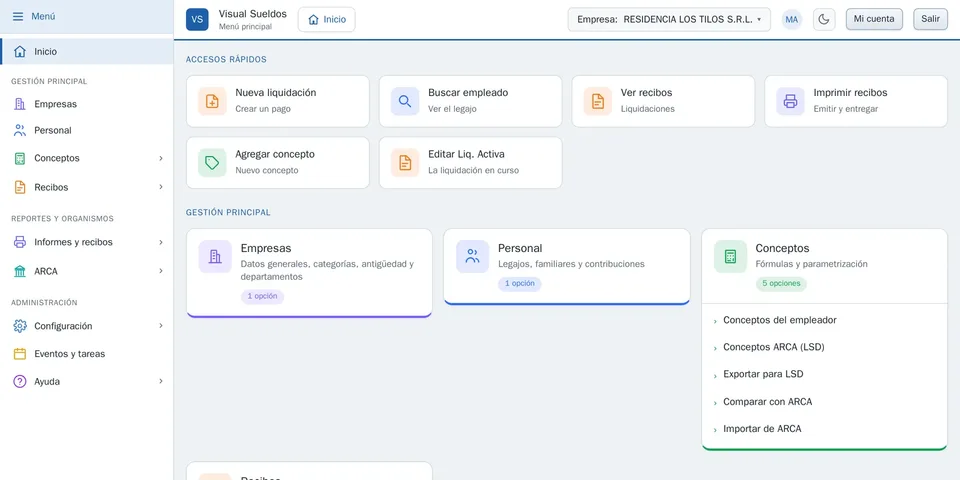The width and height of the screenshot is (960, 480).
Task: Open the Empresa company selector dropdown
Action: coord(669,20)
